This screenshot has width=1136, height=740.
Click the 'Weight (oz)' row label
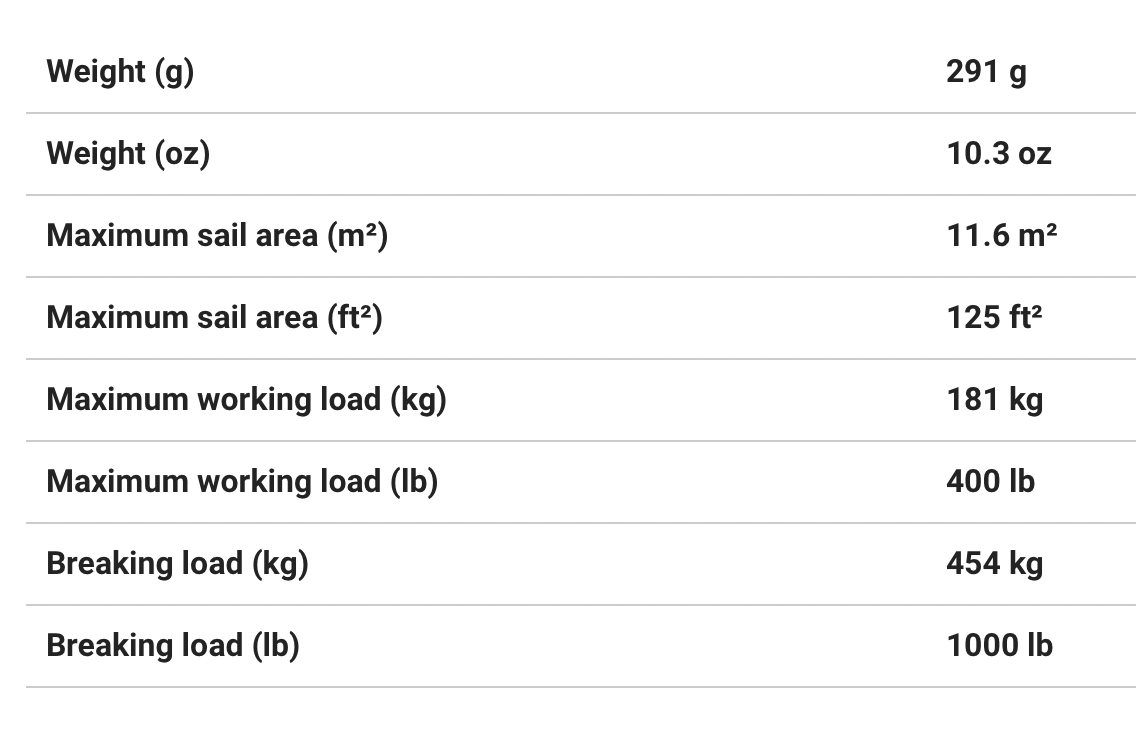[x=128, y=154]
